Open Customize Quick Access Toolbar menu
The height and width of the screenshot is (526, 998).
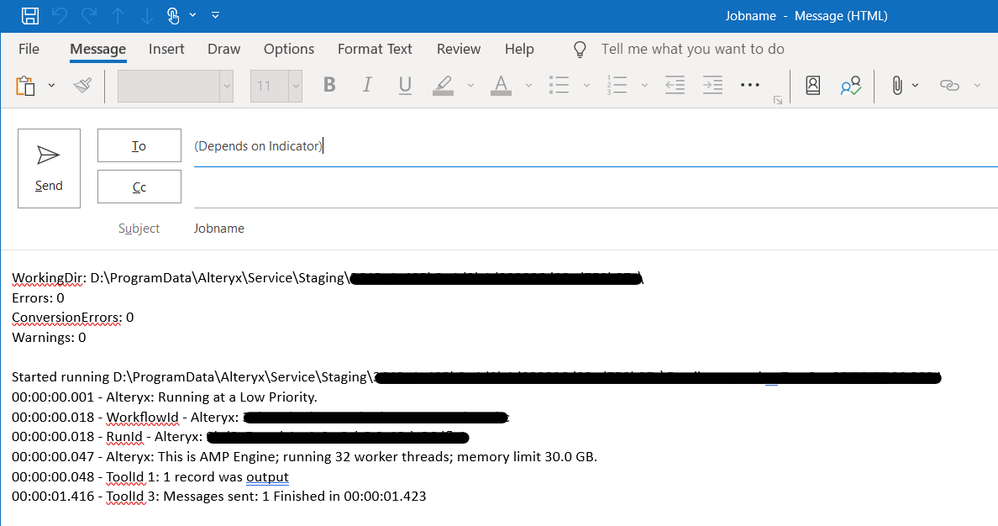pyautogui.click(x=215, y=15)
